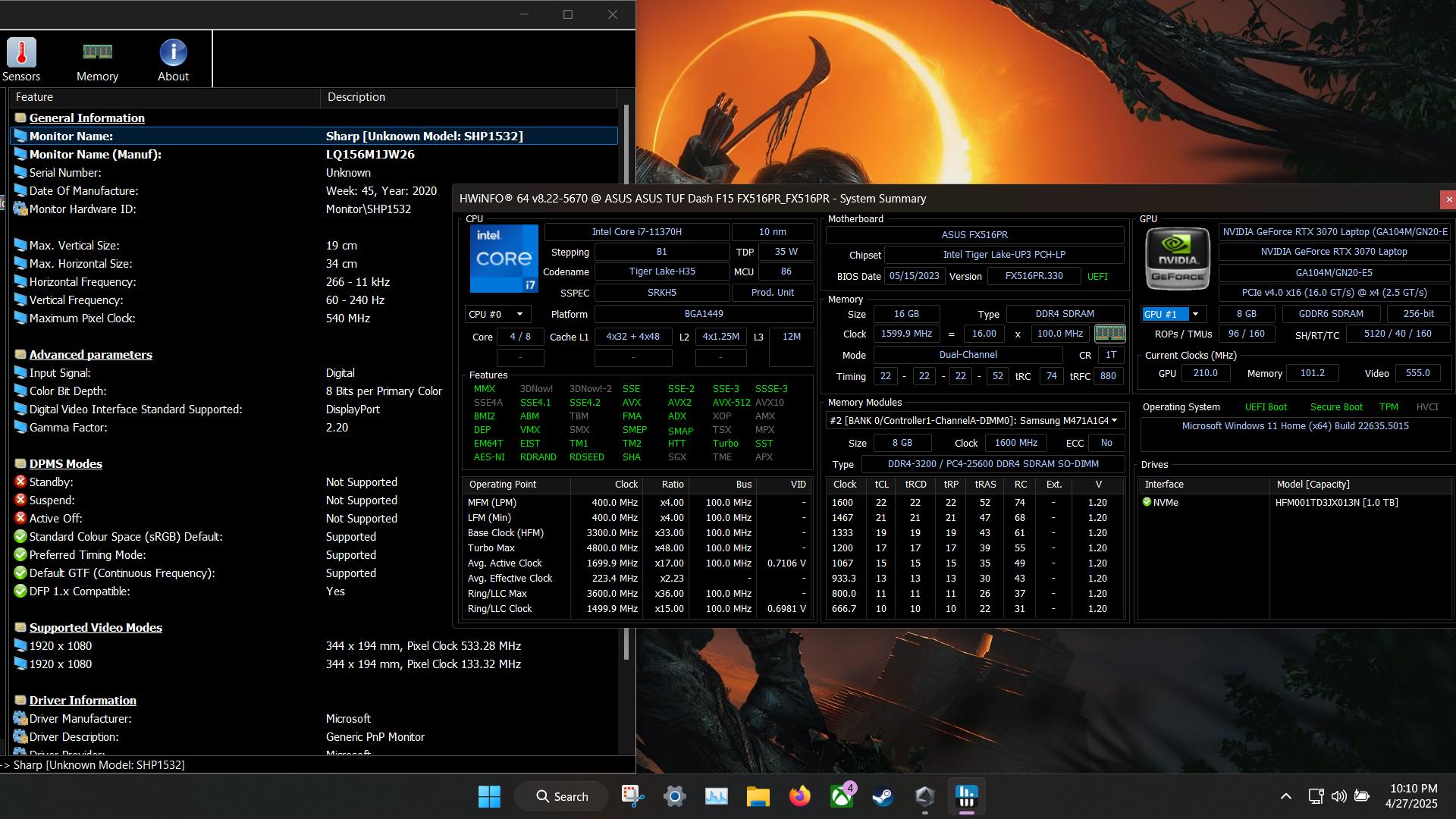Screen dimensions: 1456x819
Task: Open Xbox app in taskbar
Action: 842,796
